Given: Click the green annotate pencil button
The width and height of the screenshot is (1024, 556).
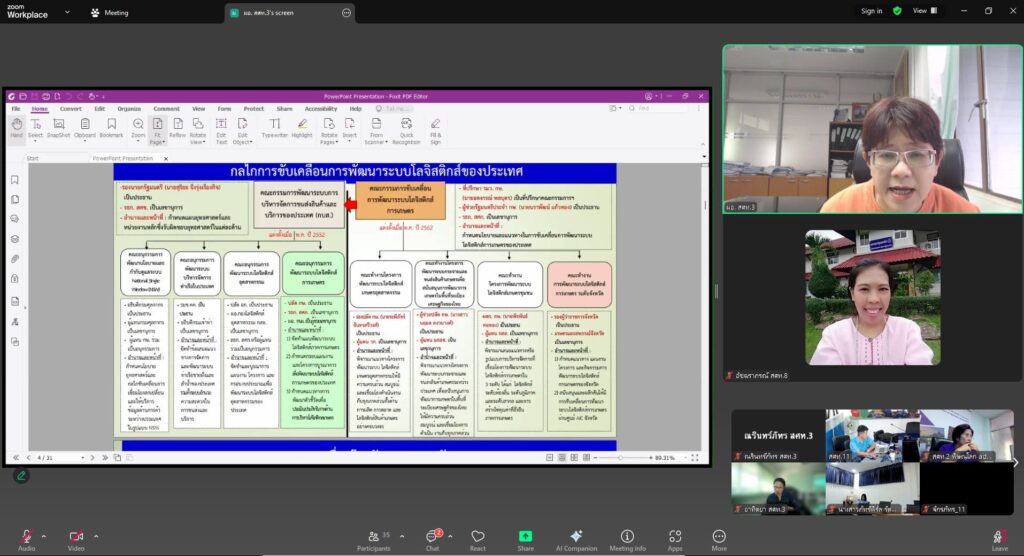Looking at the screenshot, I should pos(20,475).
